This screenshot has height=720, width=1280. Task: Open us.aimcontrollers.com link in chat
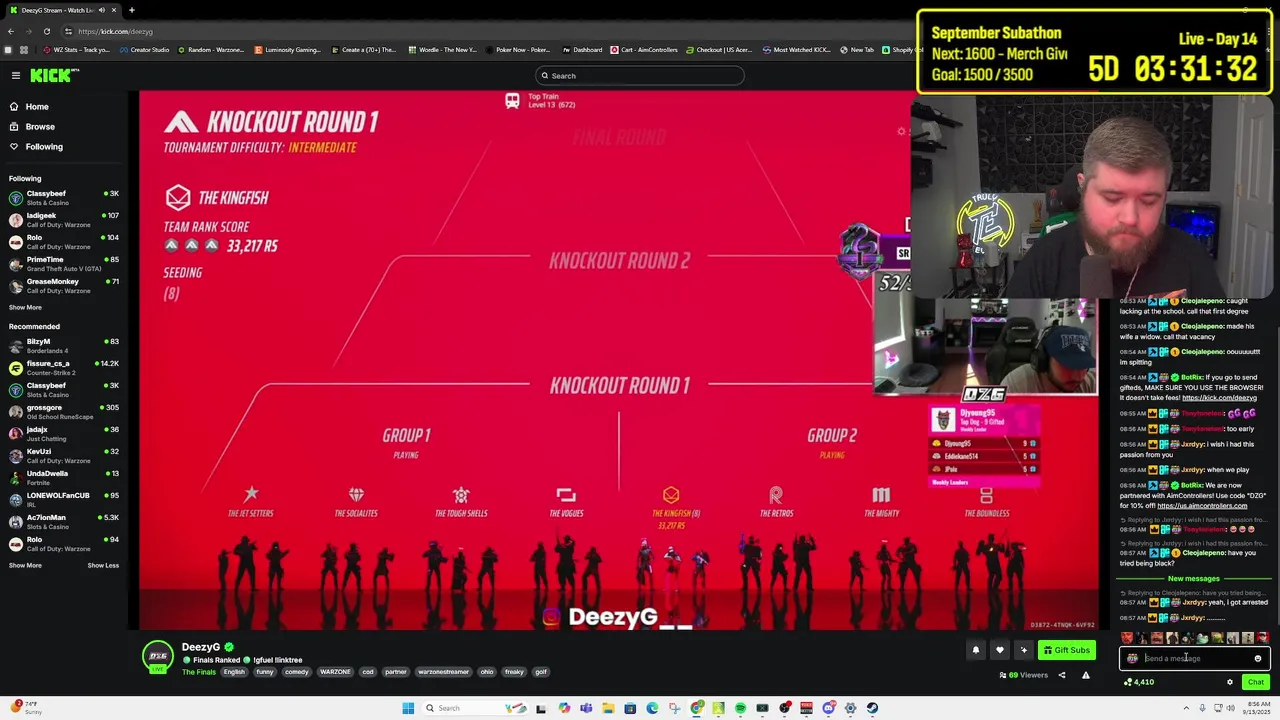[x=1202, y=506]
